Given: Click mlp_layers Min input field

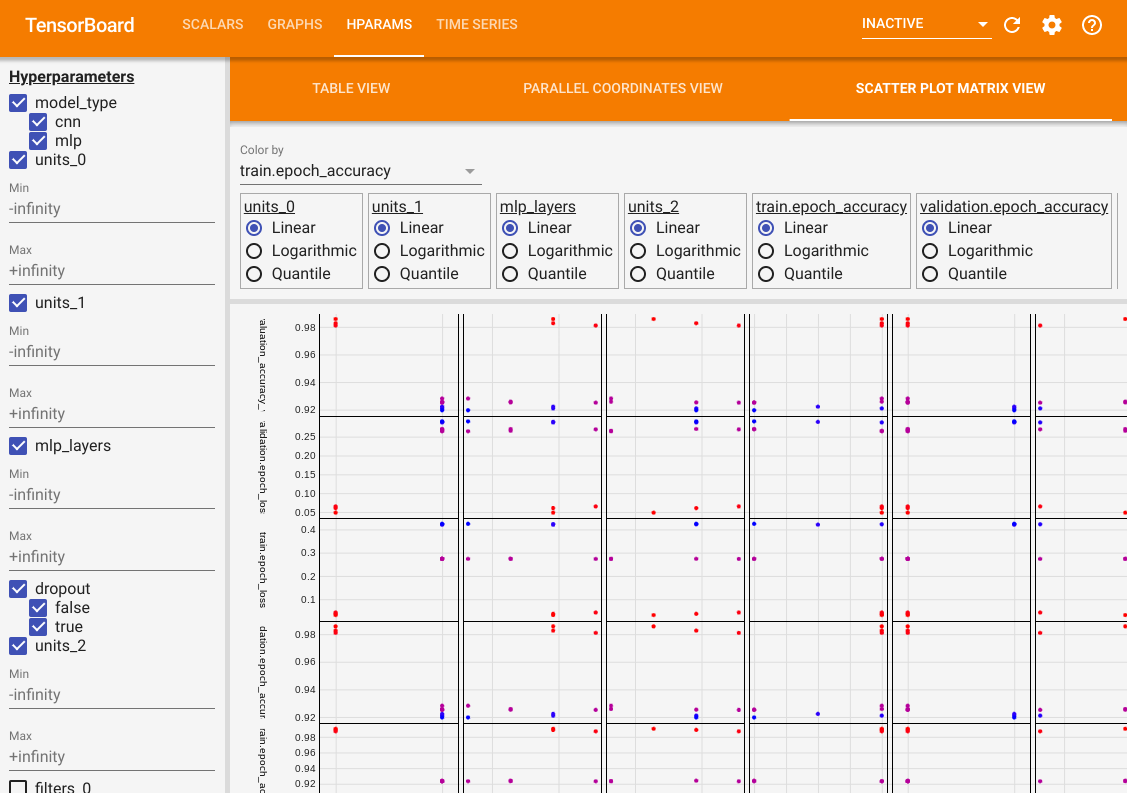Looking at the screenshot, I should tap(111, 495).
